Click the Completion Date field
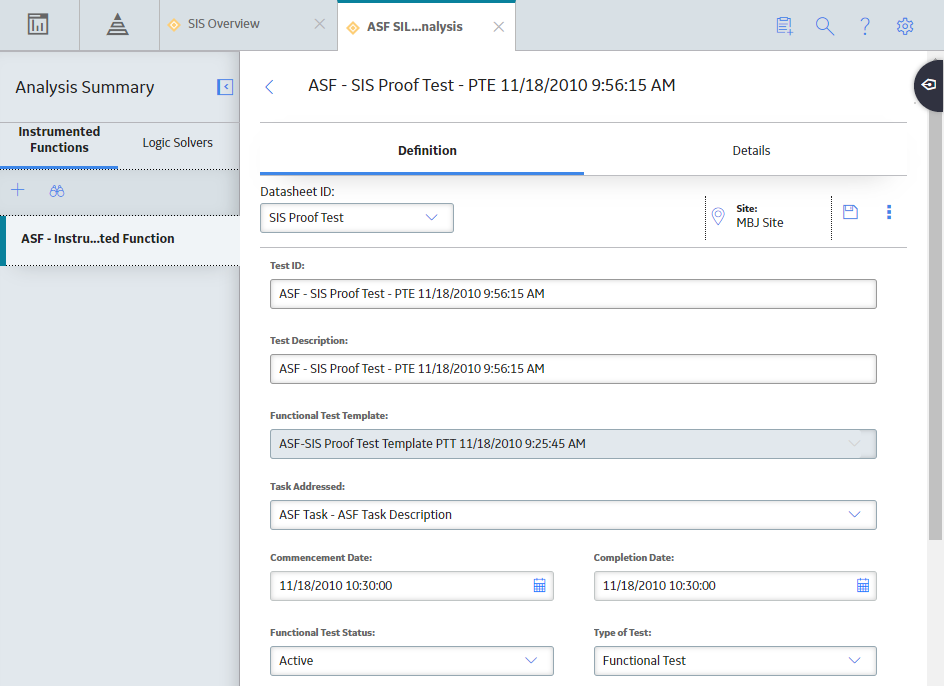This screenshot has width=944, height=686. [x=735, y=586]
